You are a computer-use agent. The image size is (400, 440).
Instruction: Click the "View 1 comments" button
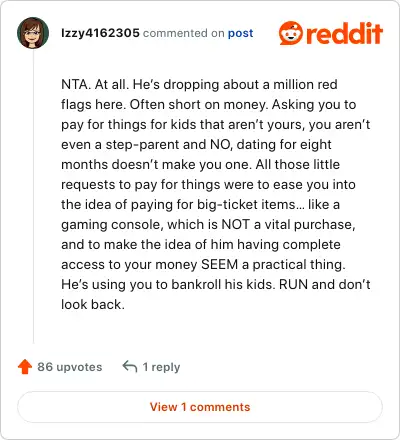tap(200, 407)
